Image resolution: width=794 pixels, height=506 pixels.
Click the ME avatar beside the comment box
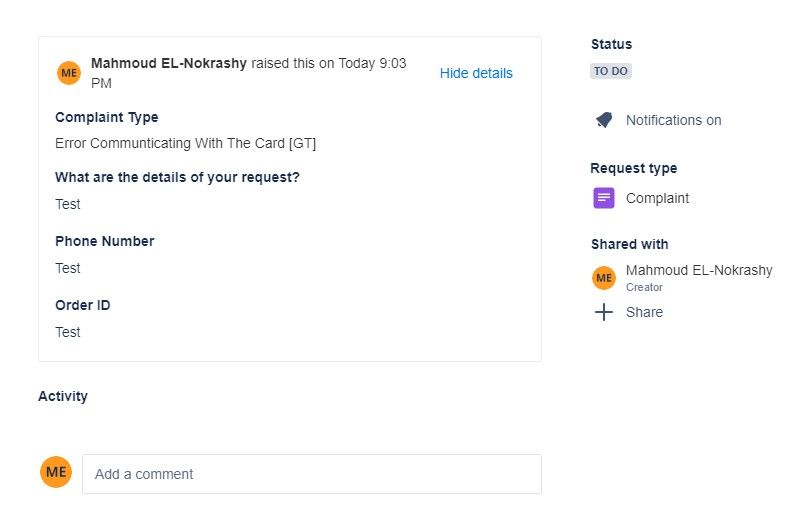(x=56, y=472)
